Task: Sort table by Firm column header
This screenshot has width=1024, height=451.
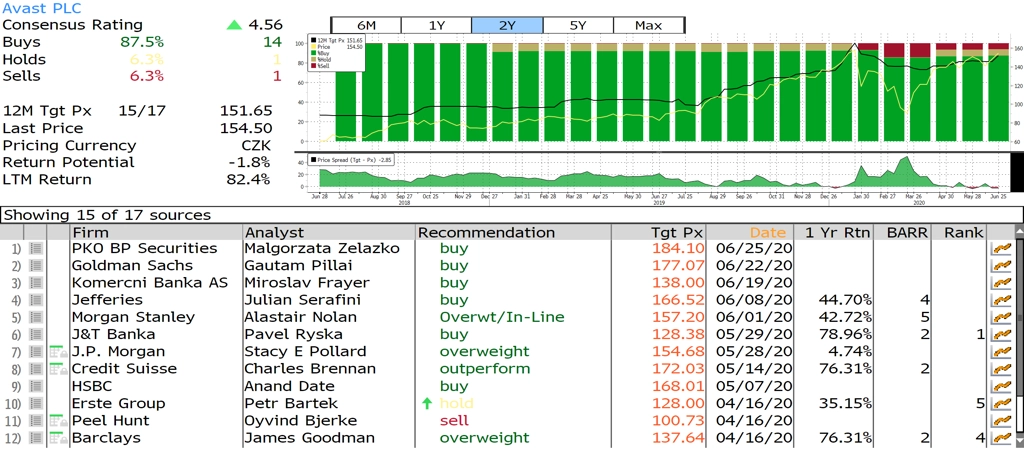Action: pos(156,232)
